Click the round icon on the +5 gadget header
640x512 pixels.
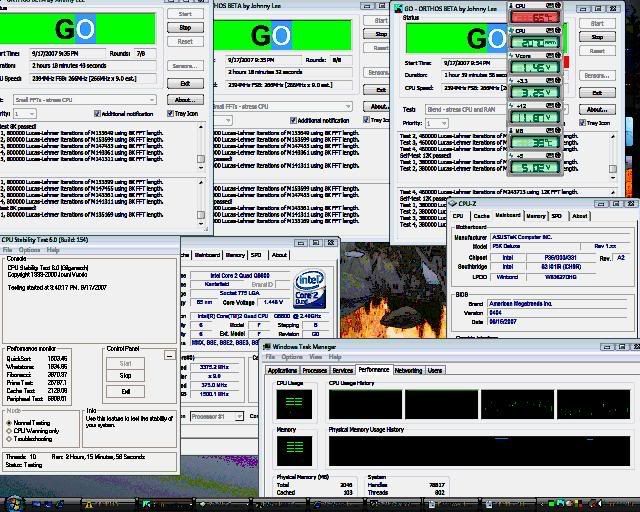(x=558, y=155)
